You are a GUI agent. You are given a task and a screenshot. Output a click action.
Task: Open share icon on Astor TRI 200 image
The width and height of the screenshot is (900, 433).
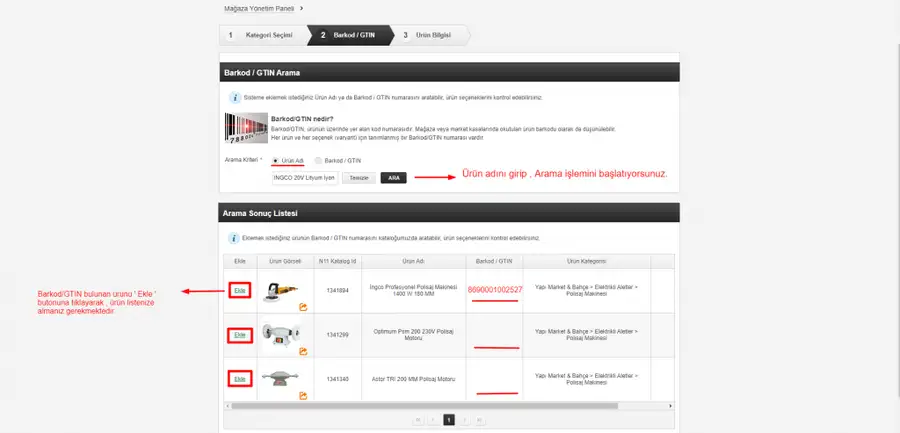coord(303,396)
